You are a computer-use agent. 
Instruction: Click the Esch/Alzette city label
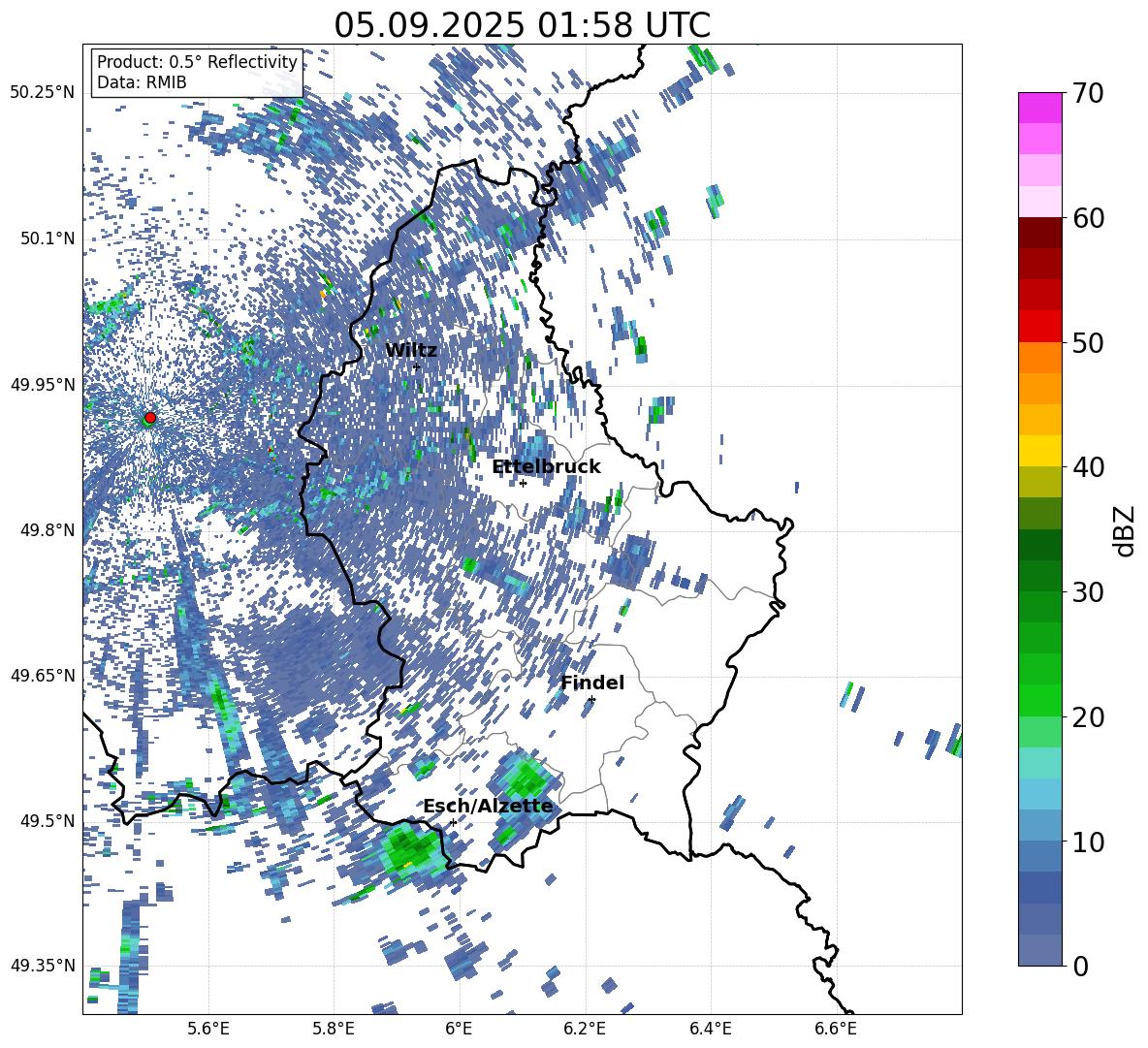(x=488, y=806)
